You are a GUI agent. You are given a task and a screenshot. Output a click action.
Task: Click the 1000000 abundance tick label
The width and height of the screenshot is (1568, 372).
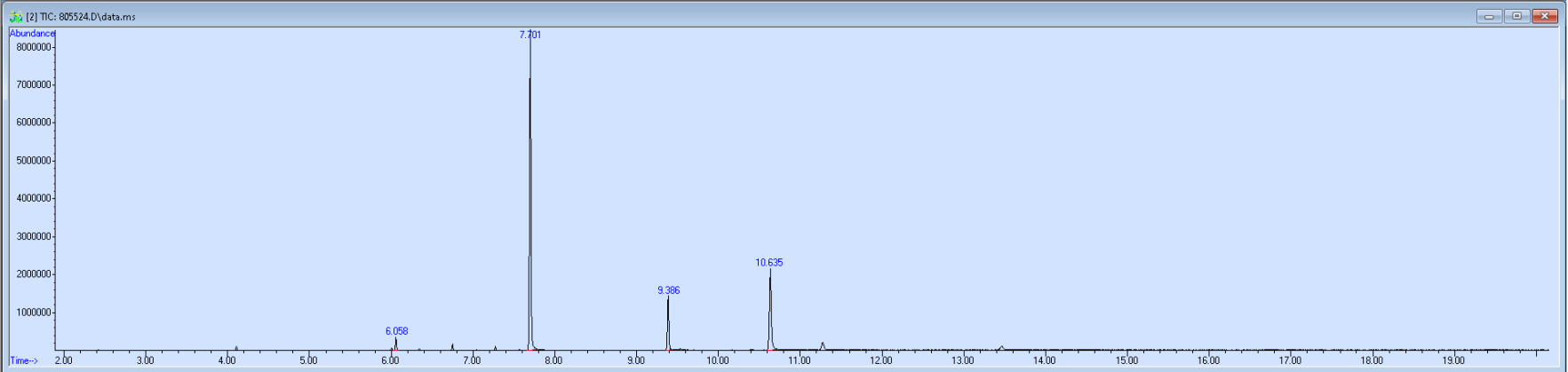click(x=34, y=313)
